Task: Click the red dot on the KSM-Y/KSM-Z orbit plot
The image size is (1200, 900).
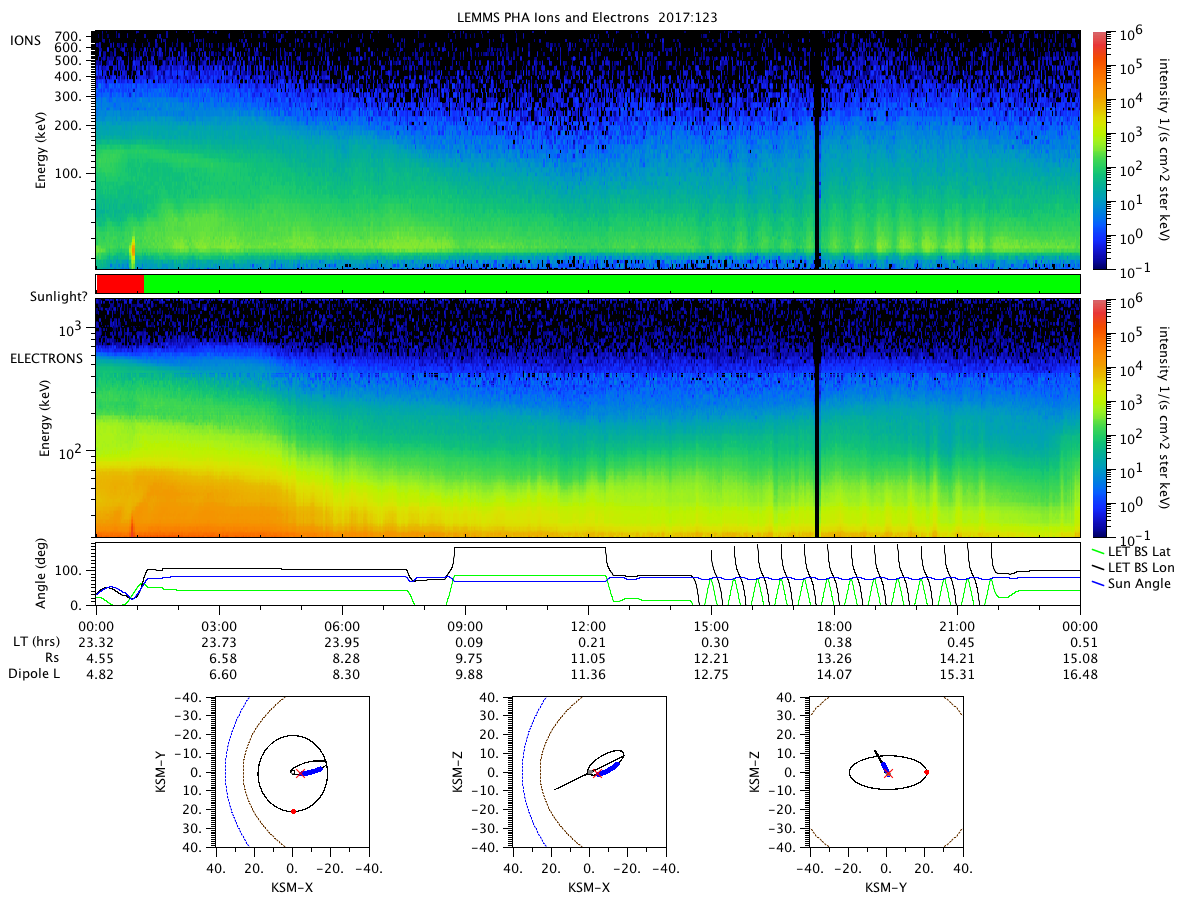Action: 927,772
